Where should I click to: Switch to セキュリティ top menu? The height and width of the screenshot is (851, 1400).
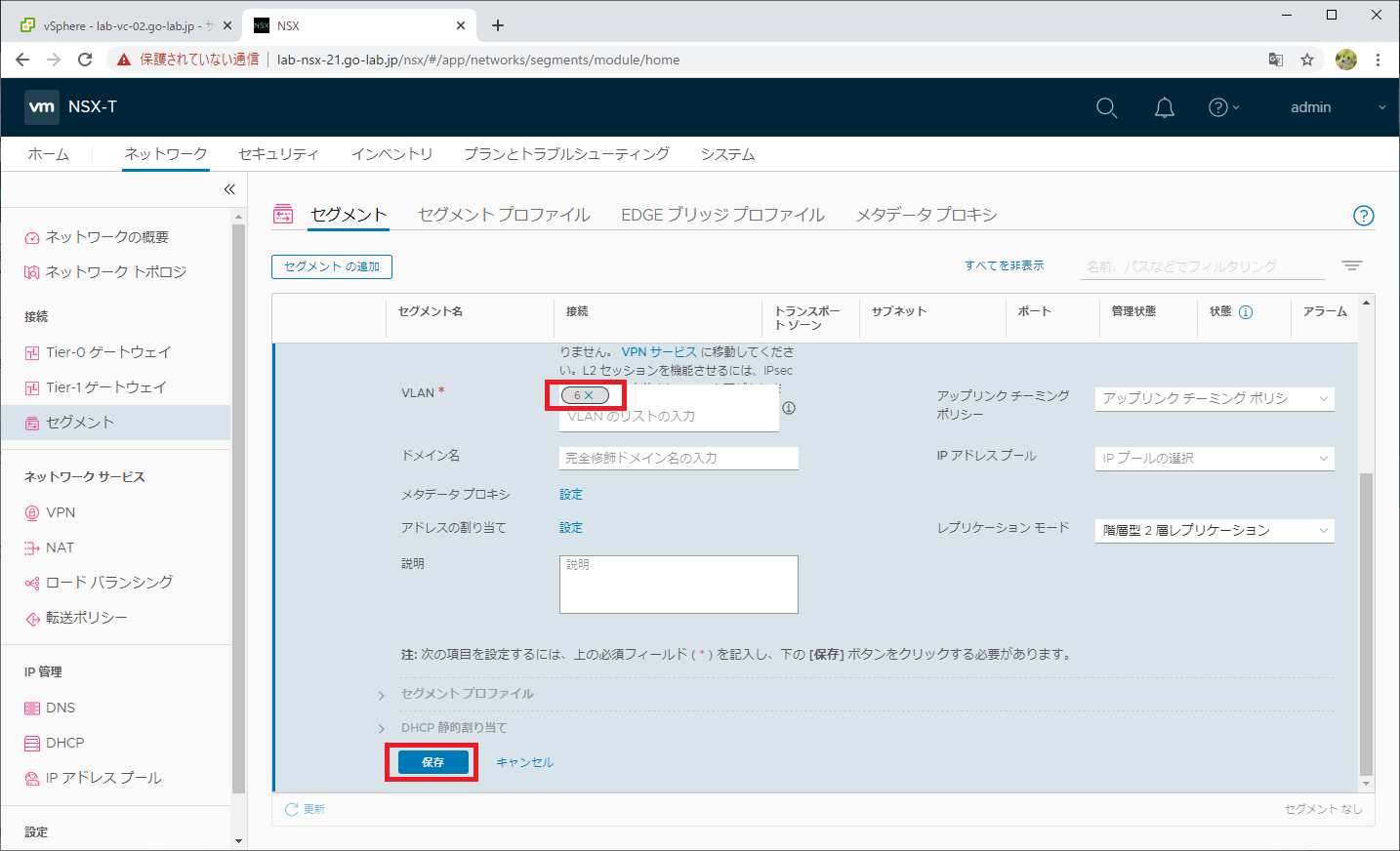278,154
